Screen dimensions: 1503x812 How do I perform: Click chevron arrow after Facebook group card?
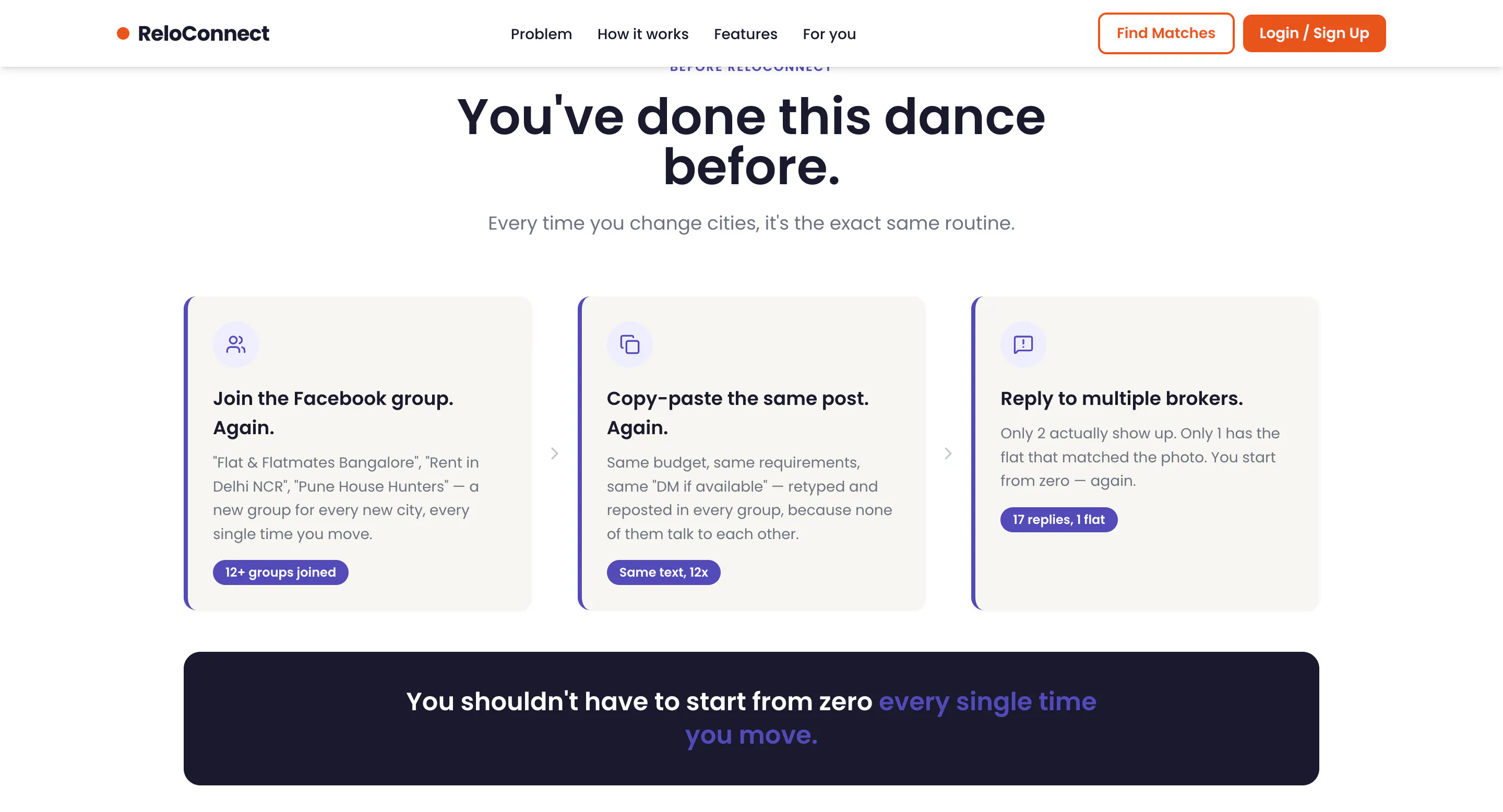point(555,453)
